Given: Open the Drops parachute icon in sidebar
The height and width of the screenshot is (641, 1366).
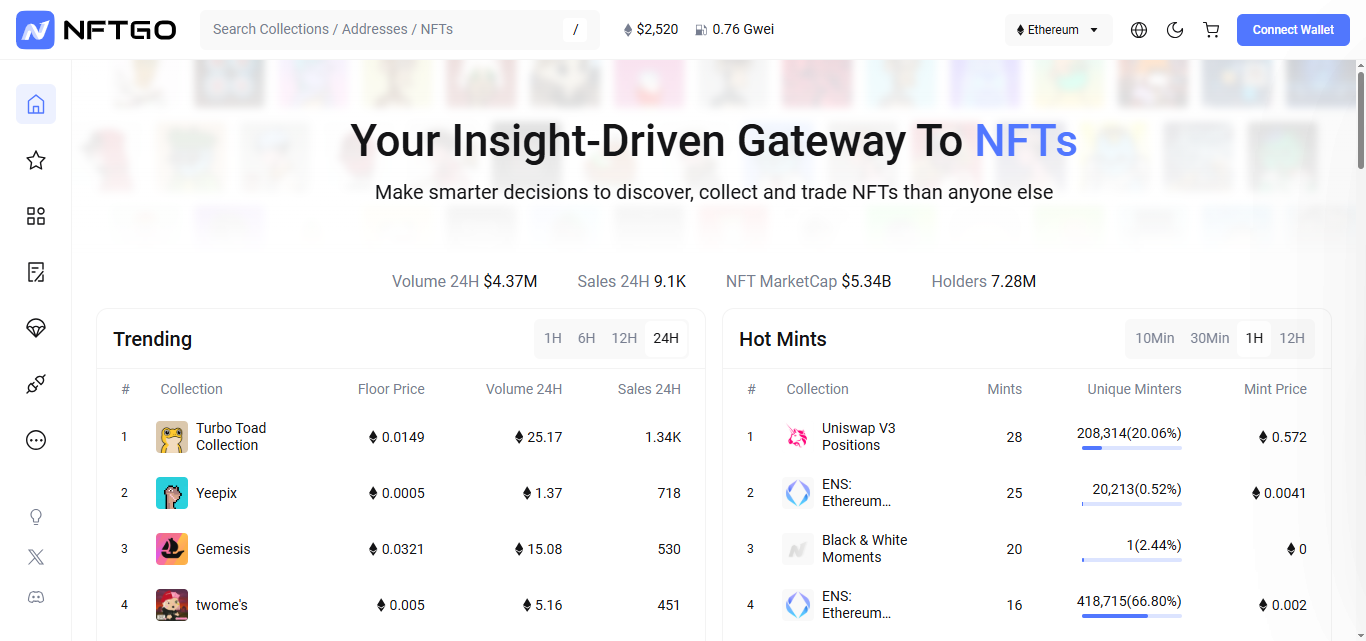Looking at the screenshot, I should point(36,328).
